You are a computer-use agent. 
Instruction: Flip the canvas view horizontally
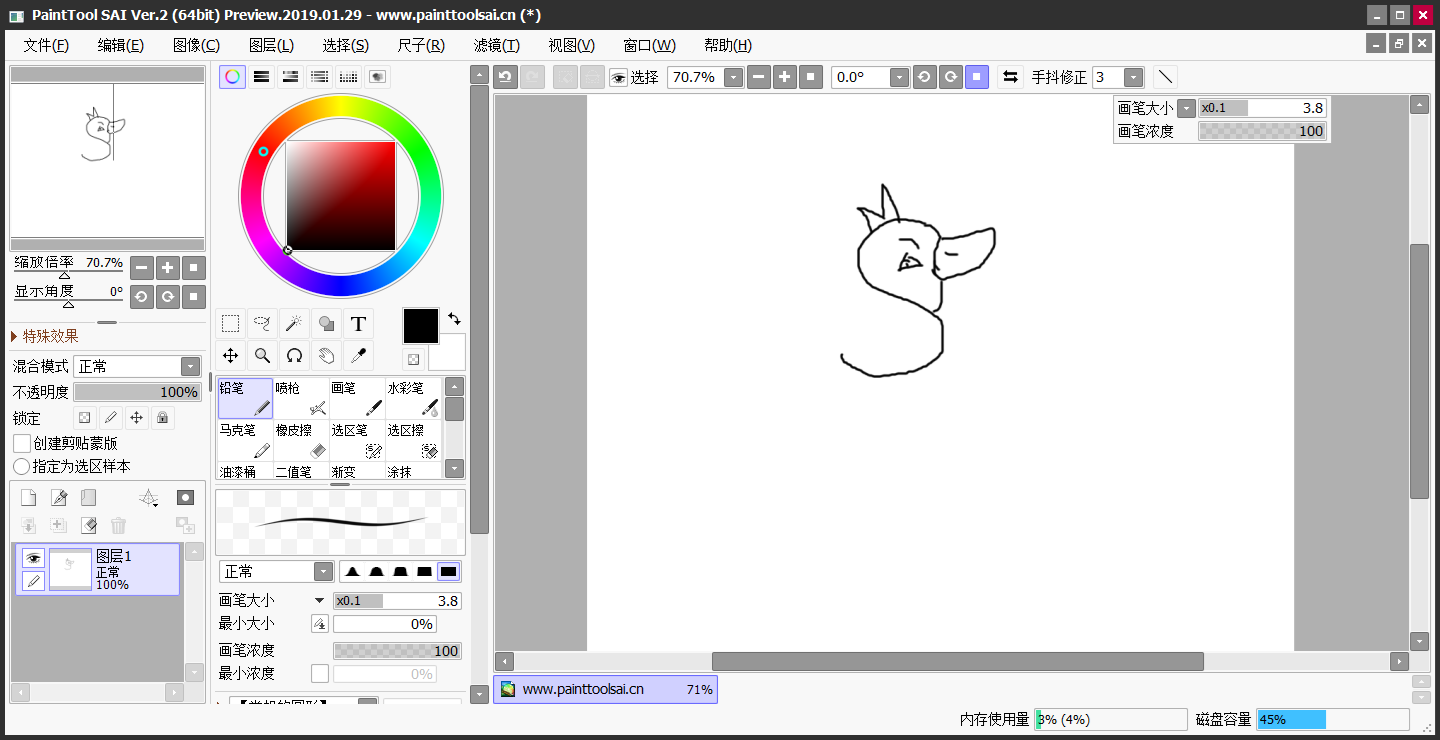pyautogui.click(x=1010, y=77)
